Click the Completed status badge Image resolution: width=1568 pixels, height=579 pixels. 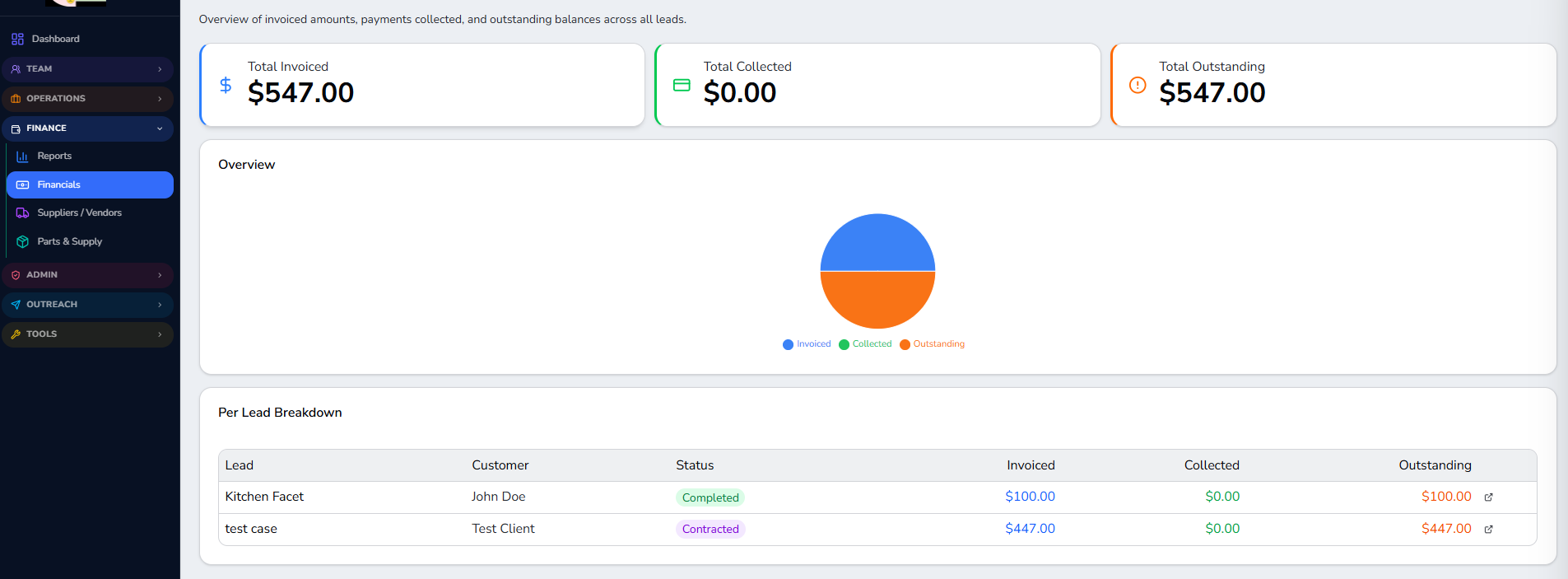pyautogui.click(x=710, y=497)
